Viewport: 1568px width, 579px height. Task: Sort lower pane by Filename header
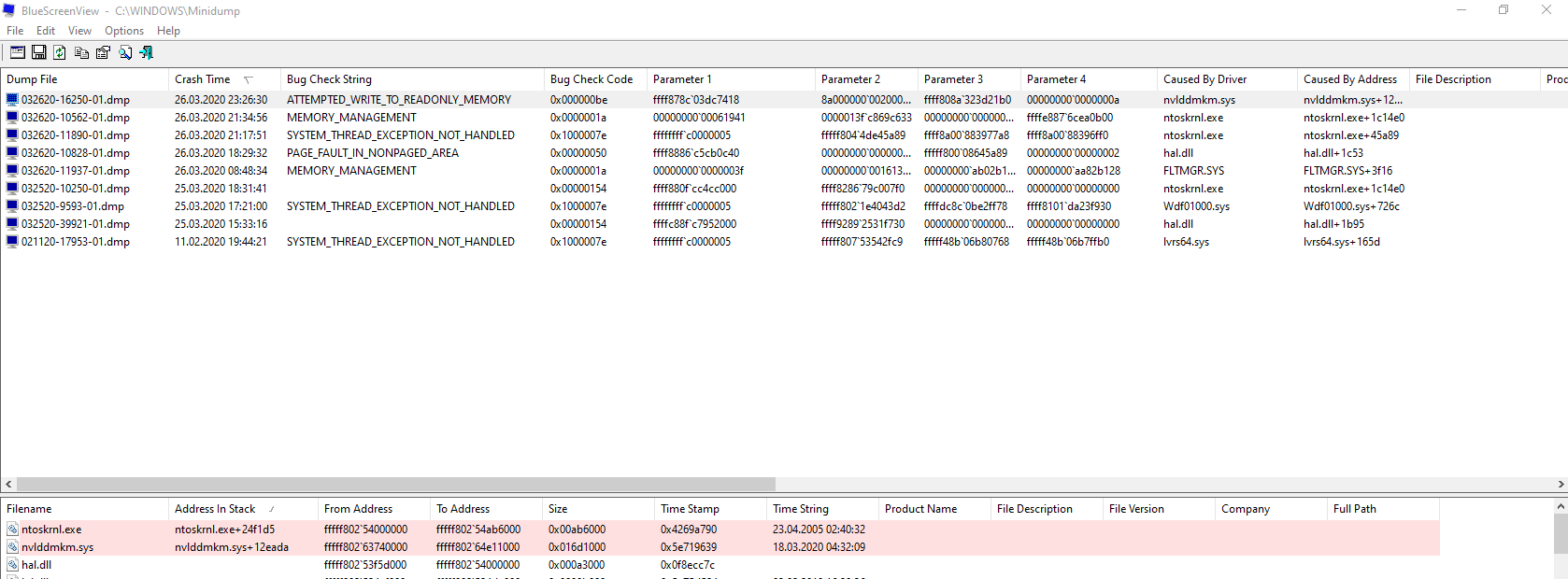tap(84, 509)
